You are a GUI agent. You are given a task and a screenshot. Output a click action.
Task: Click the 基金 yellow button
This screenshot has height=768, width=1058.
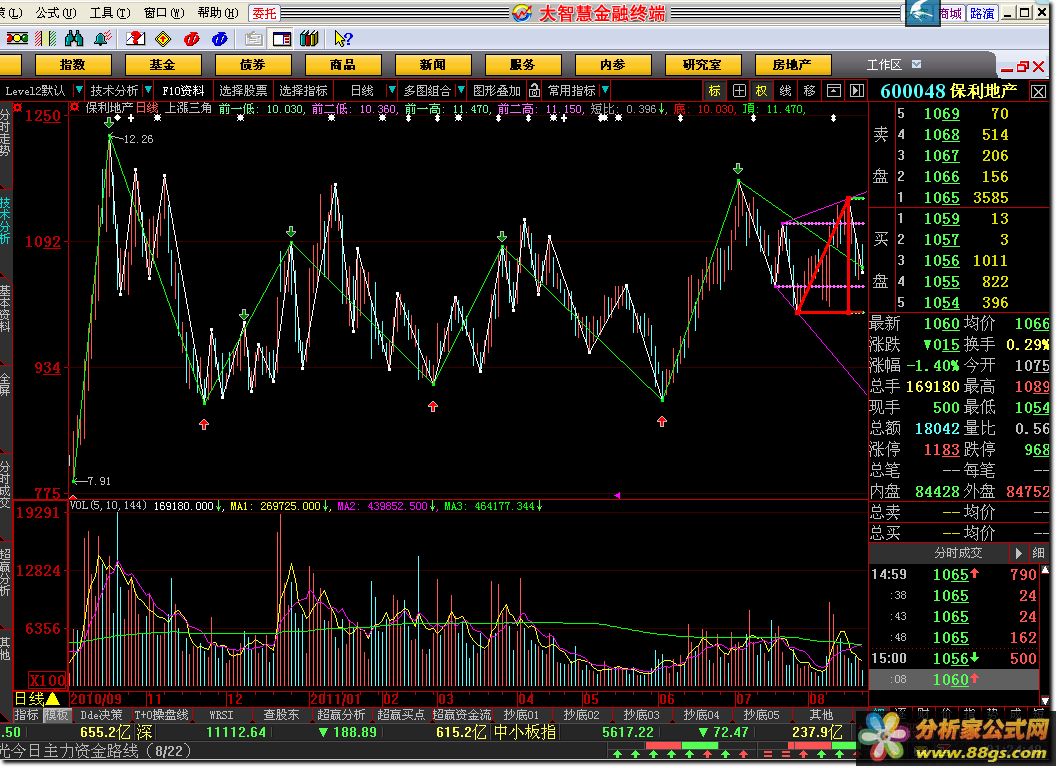(163, 65)
